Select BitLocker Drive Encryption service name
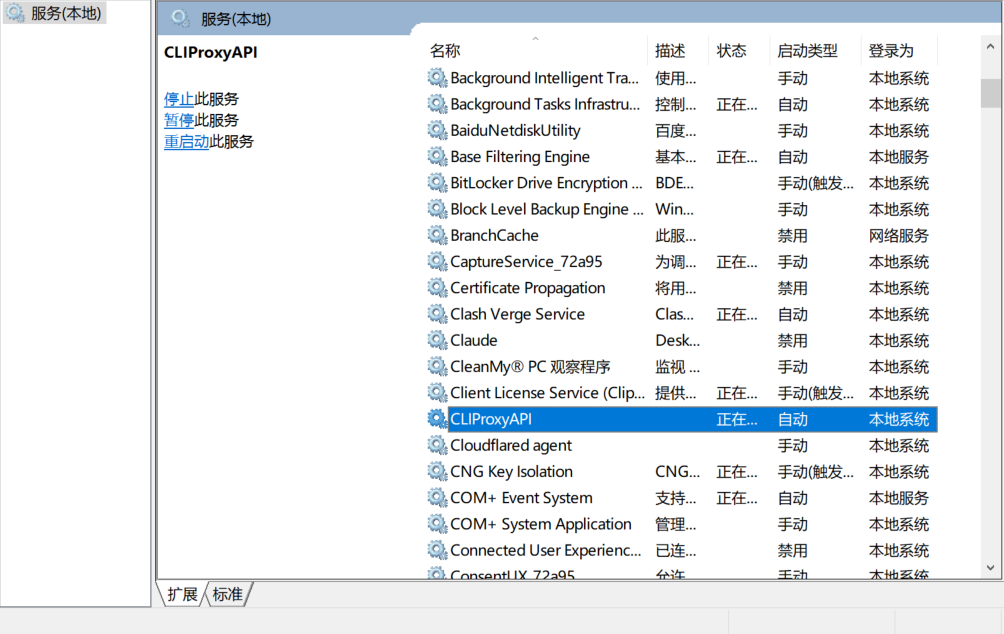 pyautogui.click(x=546, y=183)
